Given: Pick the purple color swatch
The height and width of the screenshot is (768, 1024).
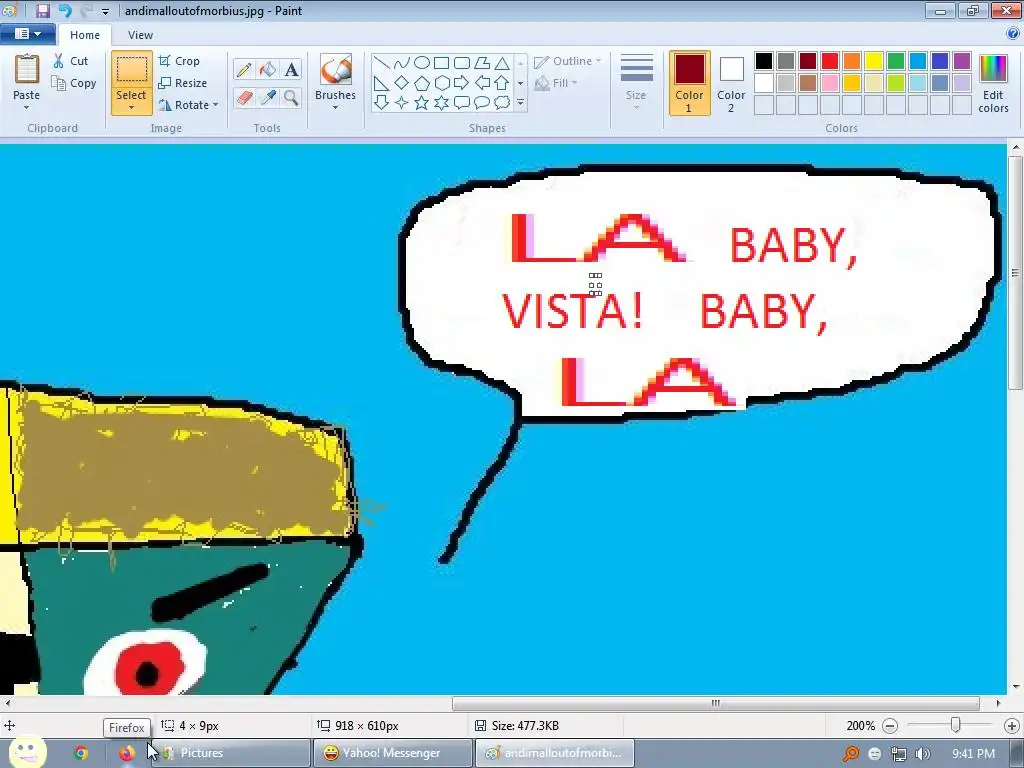Looking at the screenshot, I should pyautogui.click(x=962, y=61).
